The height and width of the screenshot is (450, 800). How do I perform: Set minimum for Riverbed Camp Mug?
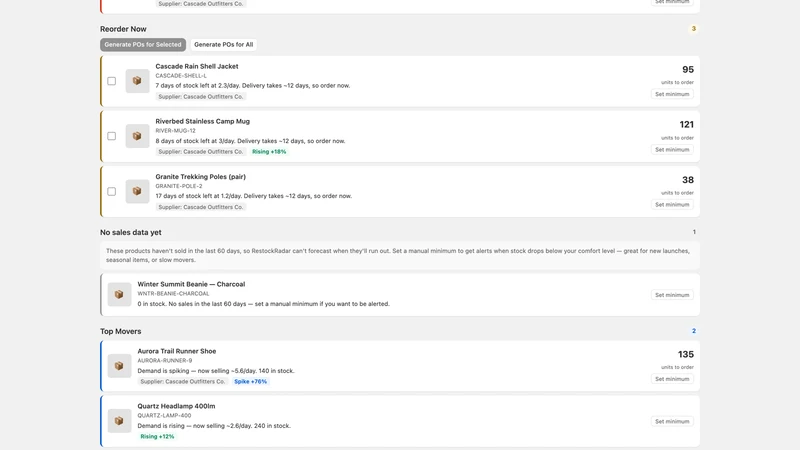672,149
